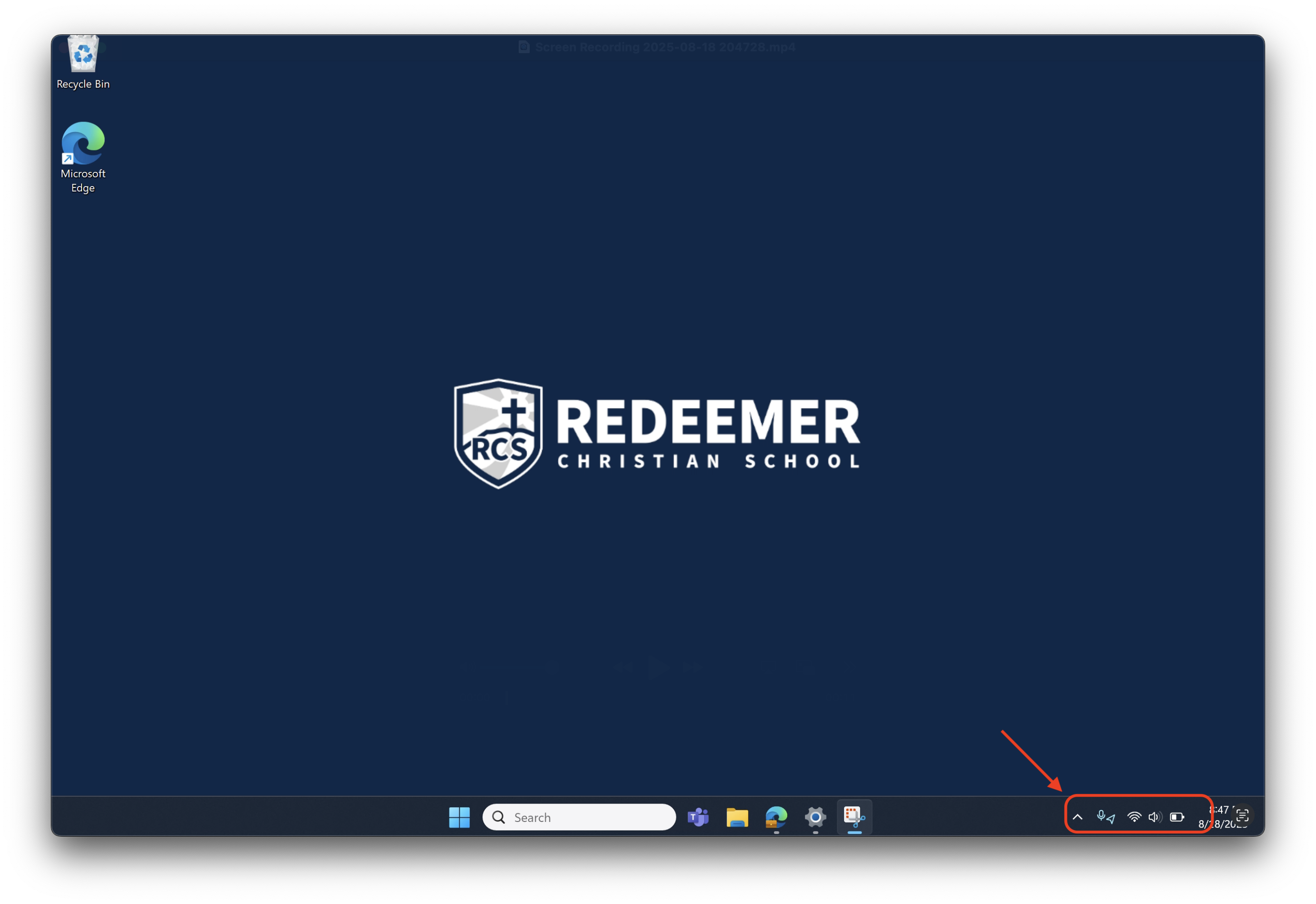Expand the hidden system tray icons chevron

(x=1078, y=817)
